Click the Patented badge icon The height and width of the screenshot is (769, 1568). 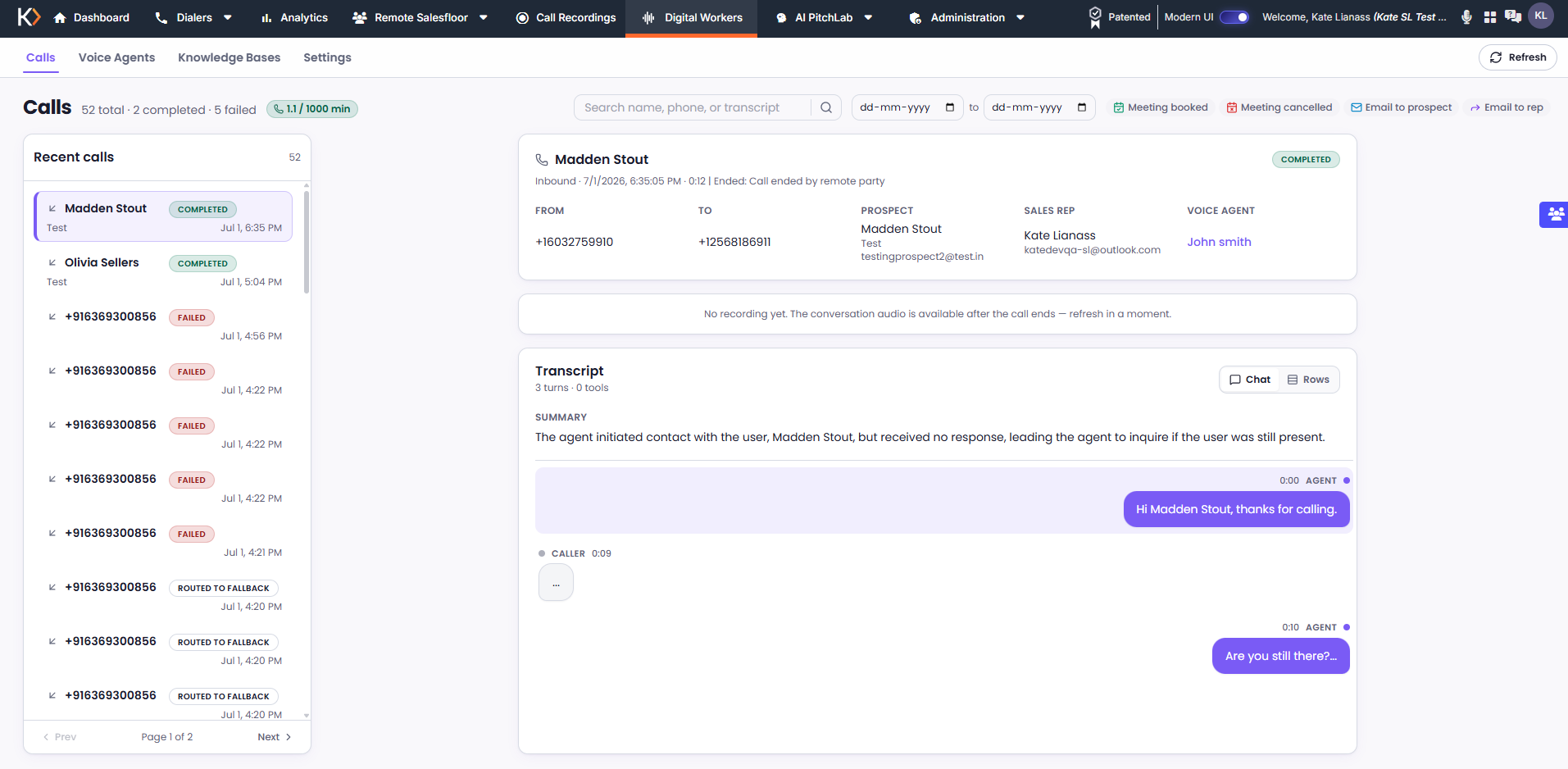click(1095, 17)
